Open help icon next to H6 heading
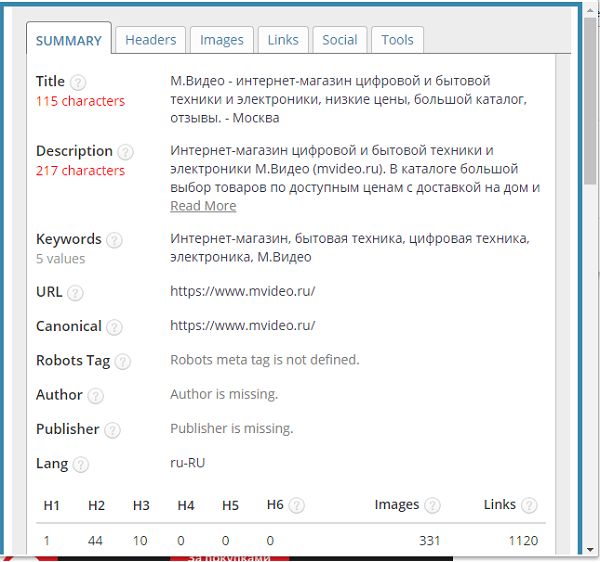Screen dimensions: 600x562 (297, 505)
